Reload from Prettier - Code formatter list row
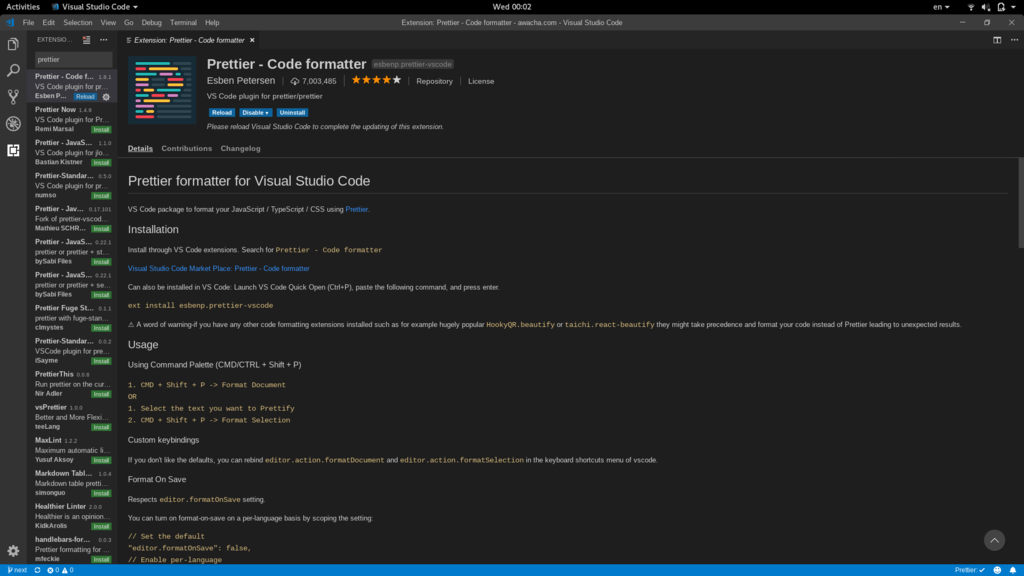Viewport: 1024px width, 576px height. click(85, 97)
